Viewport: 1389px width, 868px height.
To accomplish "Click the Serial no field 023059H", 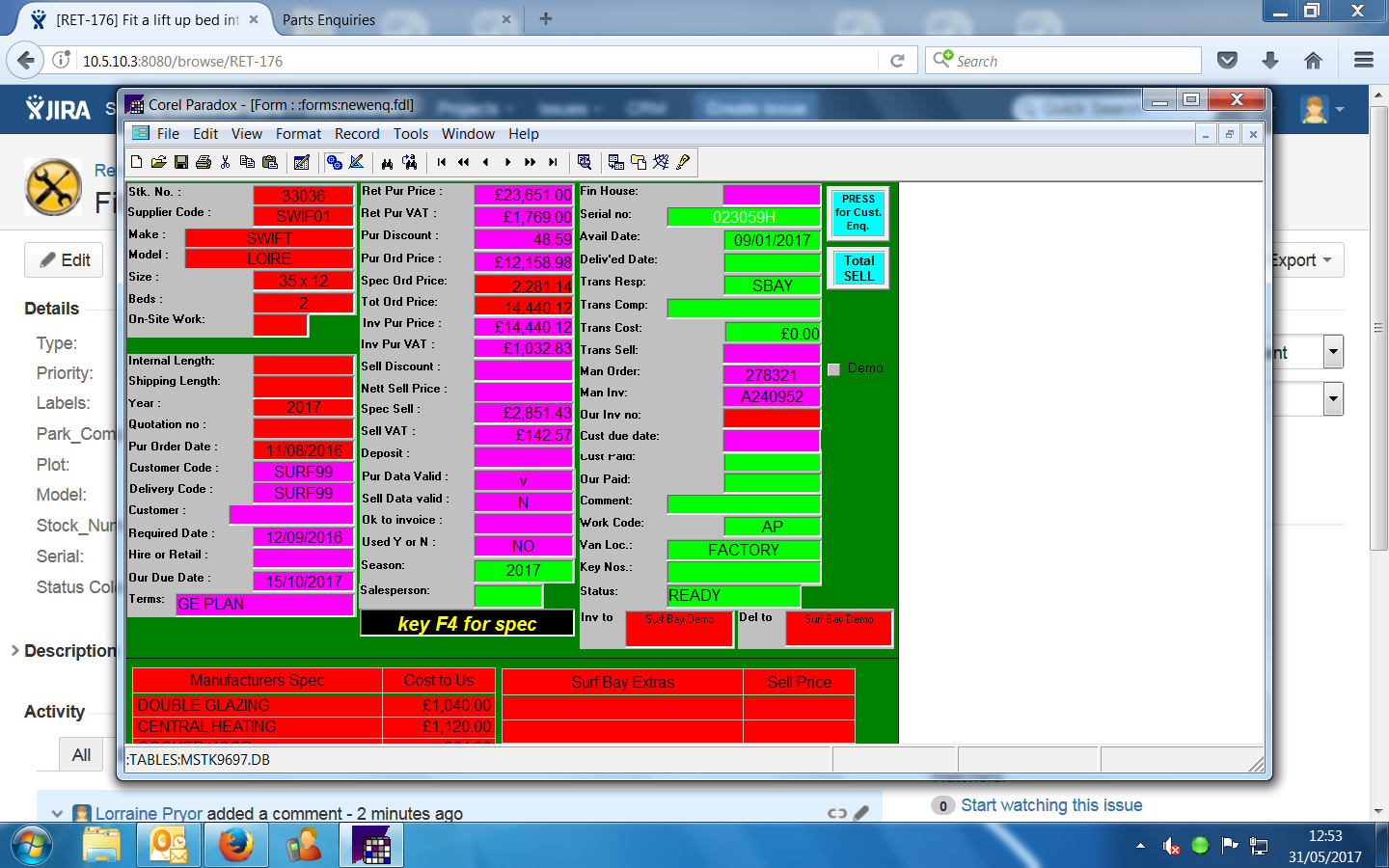I will (x=744, y=217).
